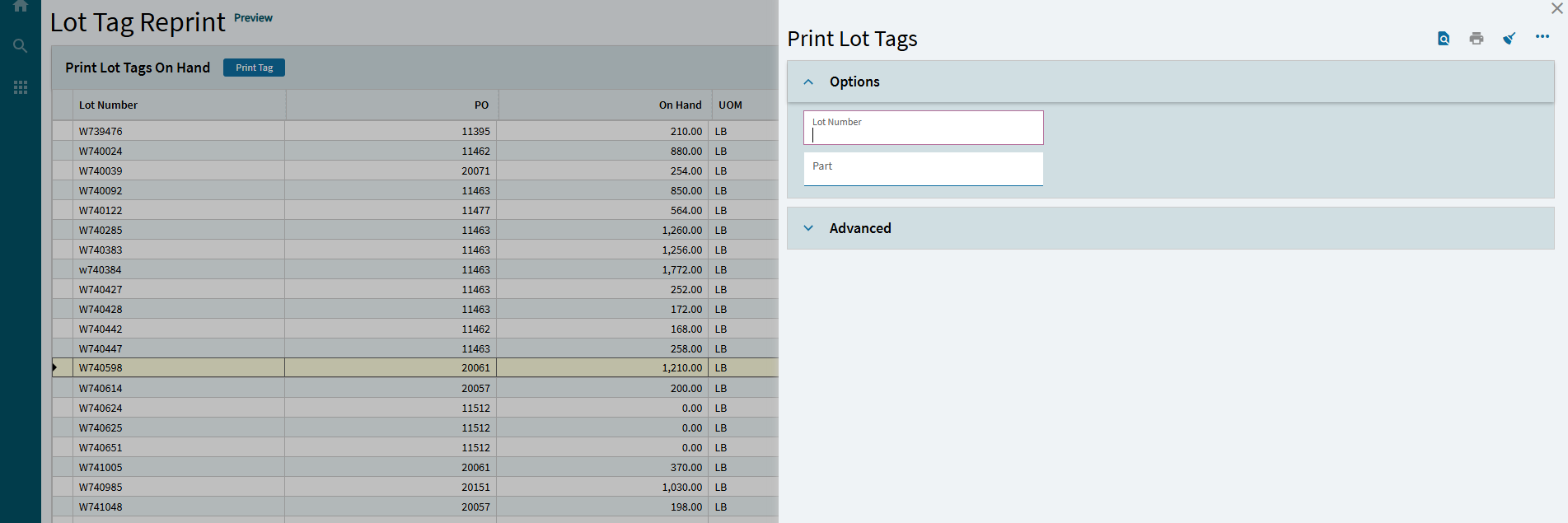
Task: Click the row selector arrow for W740598
Action: 56,368
